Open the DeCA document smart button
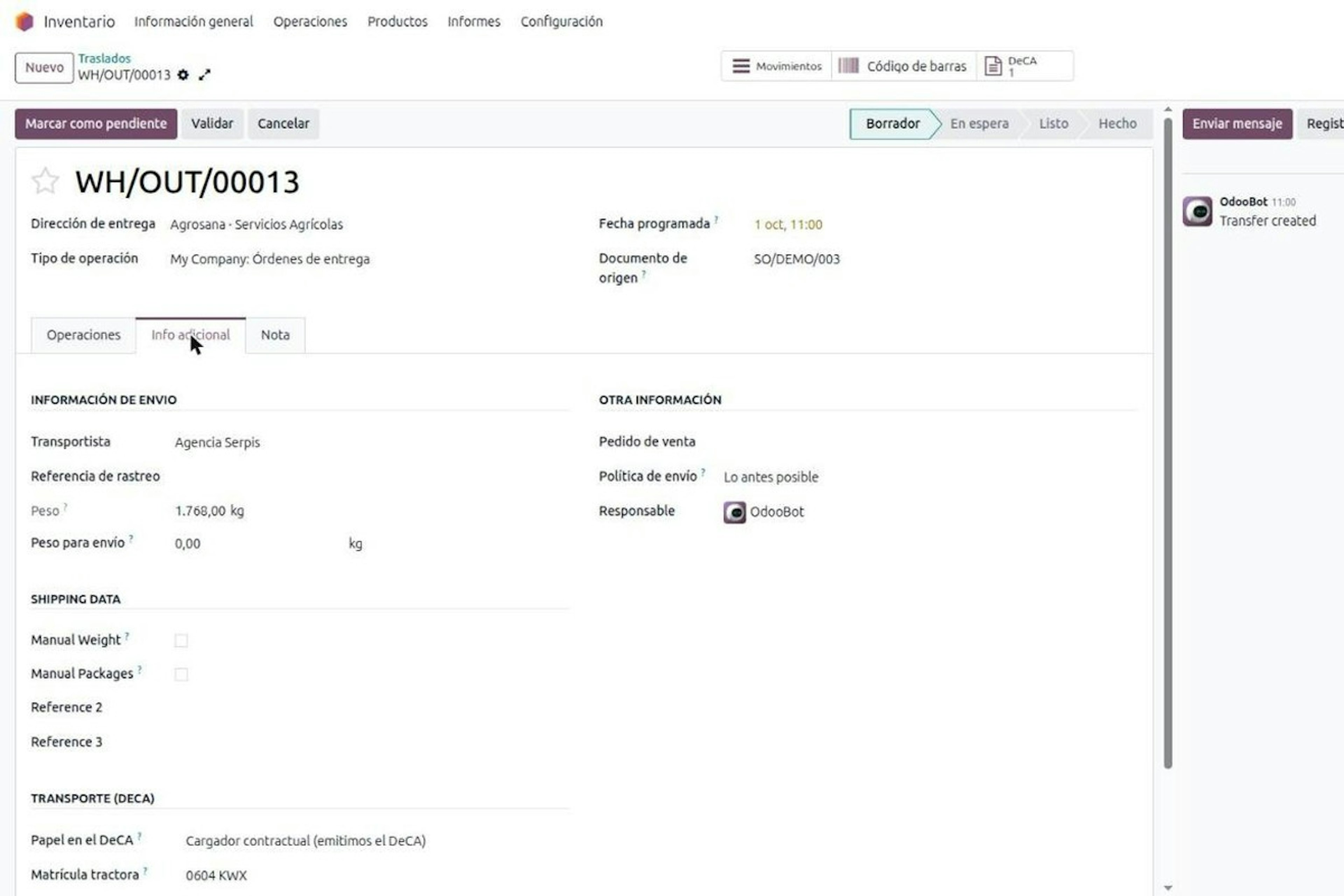The image size is (1344, 896). tap(1024, 66)
